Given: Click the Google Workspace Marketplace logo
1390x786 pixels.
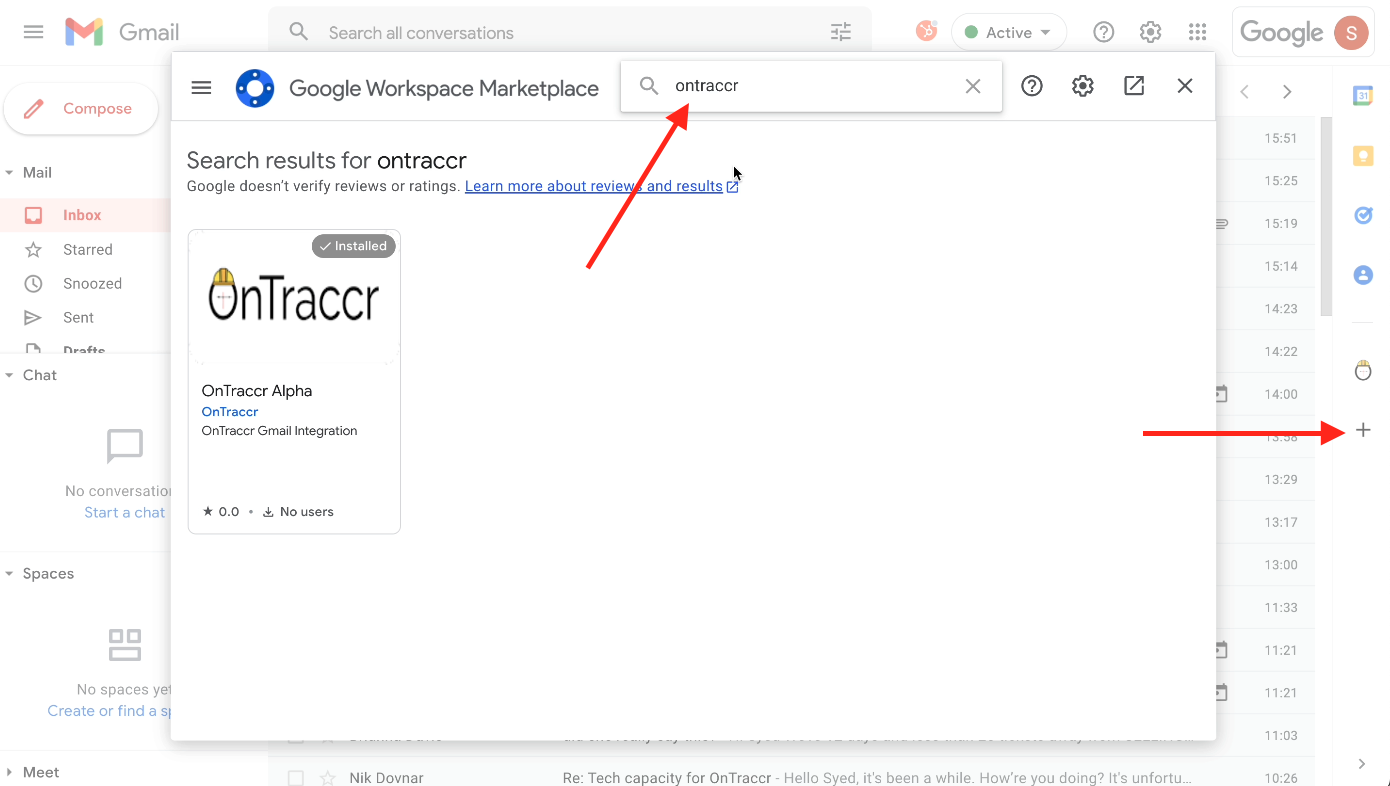Looking at the screenshot, I should [x=255, y=88].
